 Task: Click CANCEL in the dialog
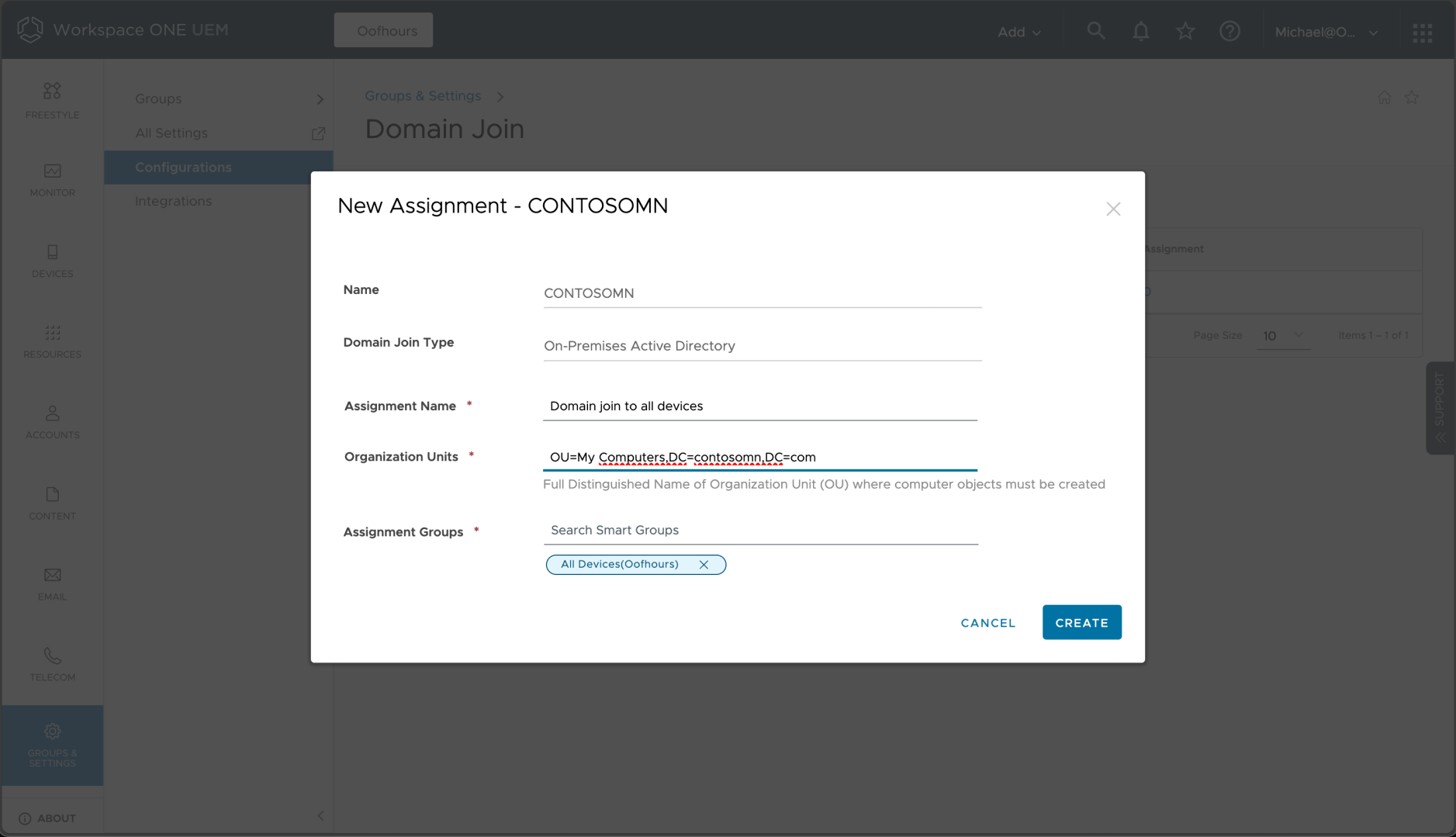coord(987,623)
